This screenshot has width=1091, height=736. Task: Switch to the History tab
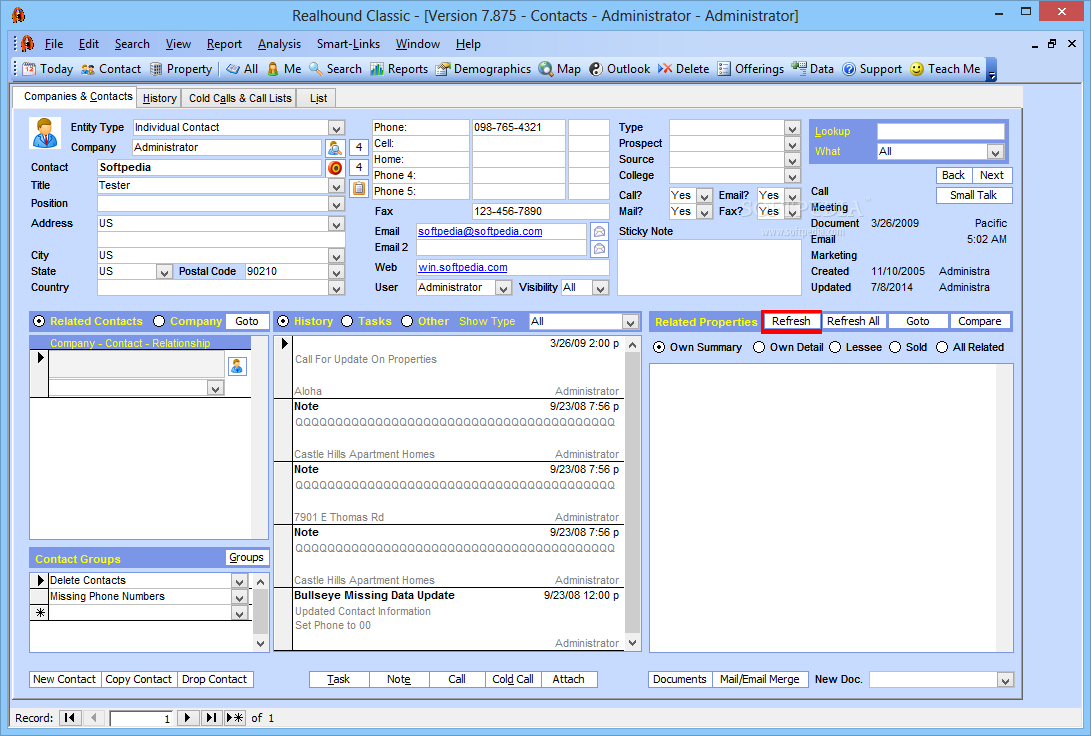coord(159,98)
